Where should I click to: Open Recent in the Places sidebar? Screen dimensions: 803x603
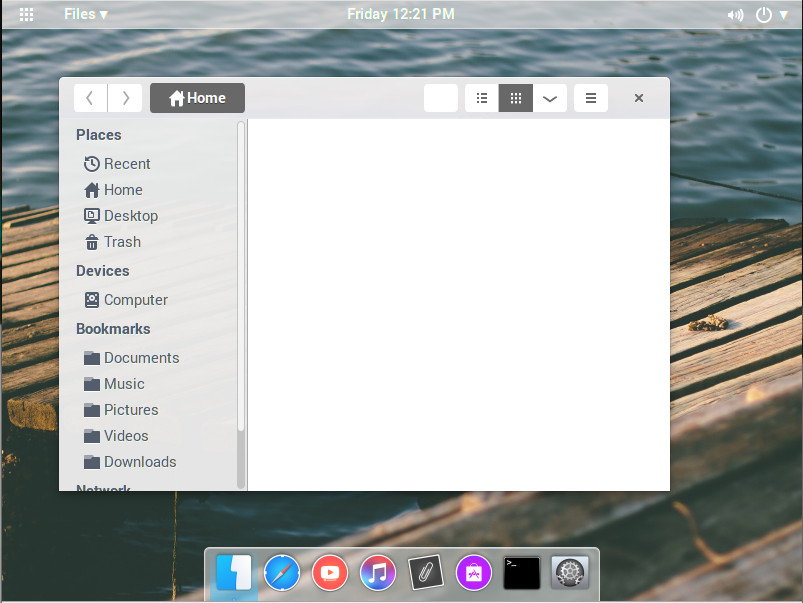126,164
